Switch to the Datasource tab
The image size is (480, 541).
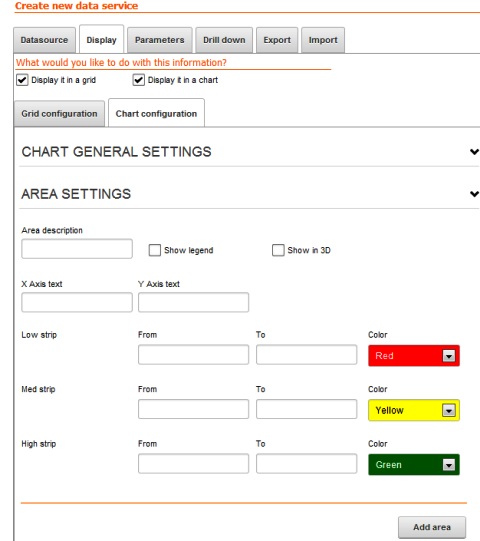pos(44,40)
